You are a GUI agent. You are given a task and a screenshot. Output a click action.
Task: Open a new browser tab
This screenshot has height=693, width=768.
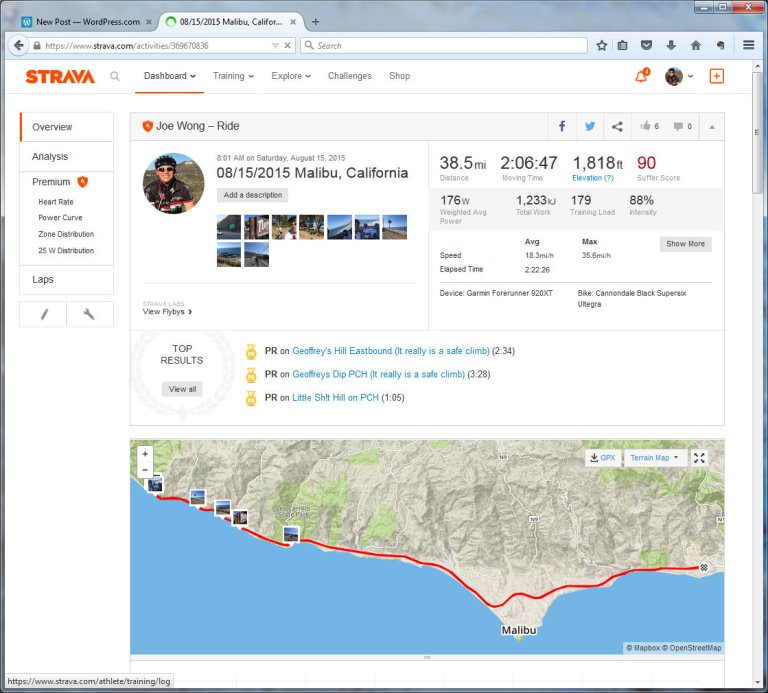pyautogui.click(x=315, y=22)
